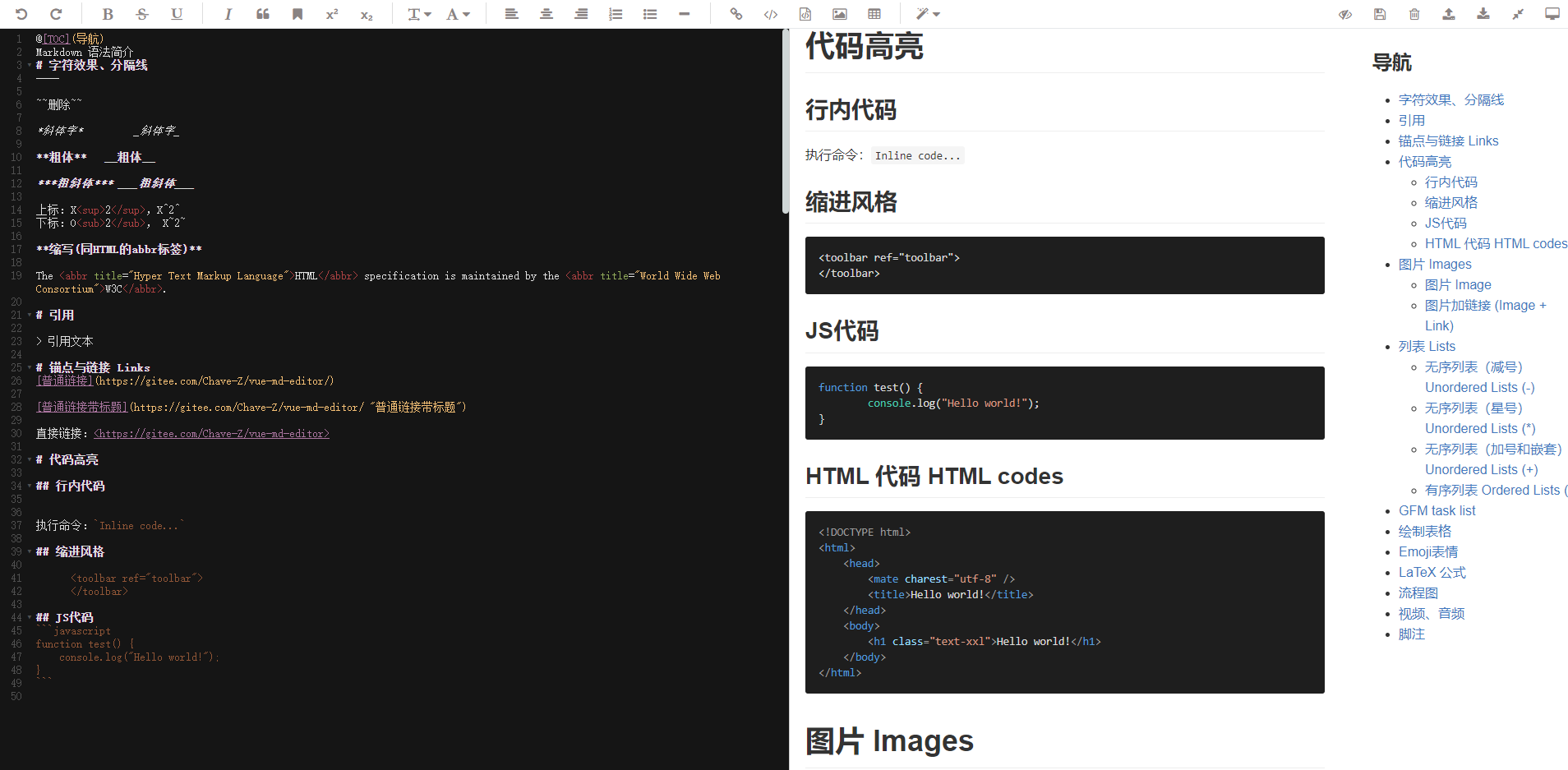Collapse the '# 字符效果、分隔线' fold arrow in editor
The height and width of the screenshot is (770, 1568).
[x=30, y=65]
